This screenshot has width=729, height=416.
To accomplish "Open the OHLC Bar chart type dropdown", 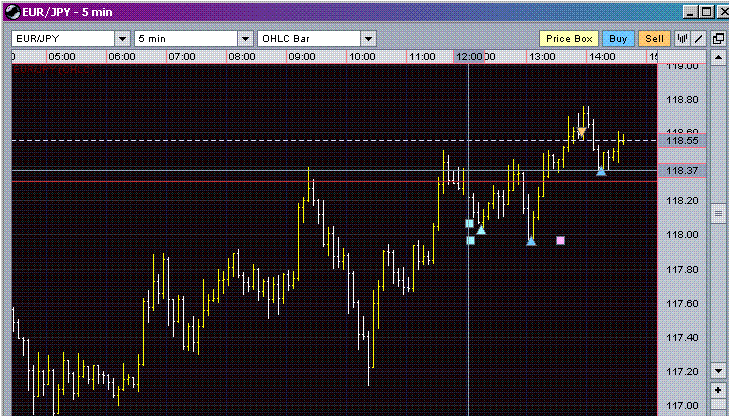I will [368, 38].
